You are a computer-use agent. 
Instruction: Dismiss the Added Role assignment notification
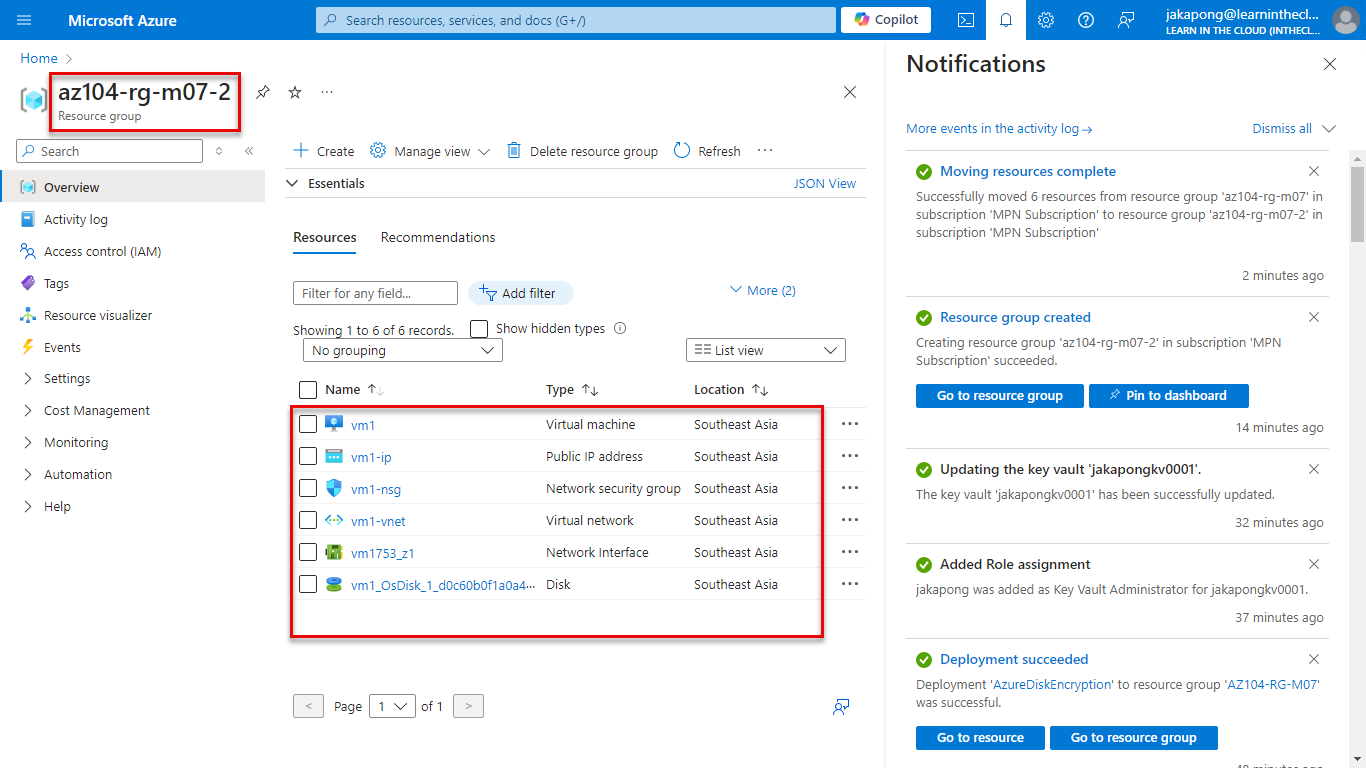pyautogui.click(x=1314, y=564)
